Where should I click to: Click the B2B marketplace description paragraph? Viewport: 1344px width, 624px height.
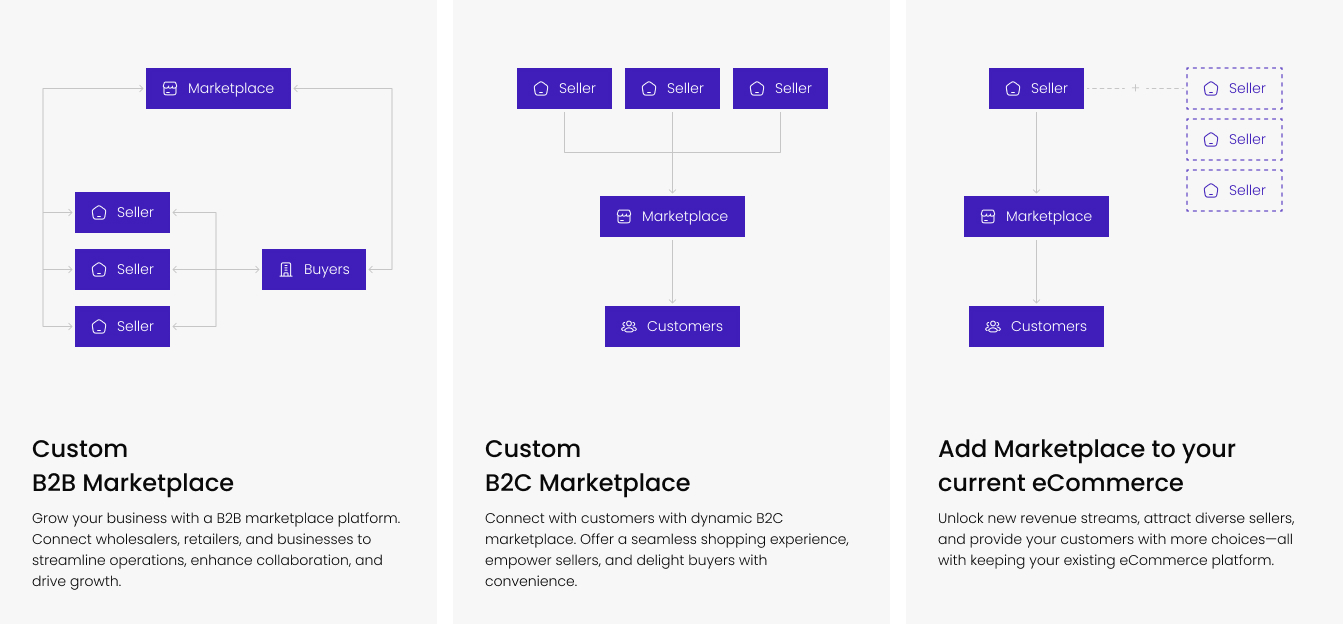click(216, 549)
